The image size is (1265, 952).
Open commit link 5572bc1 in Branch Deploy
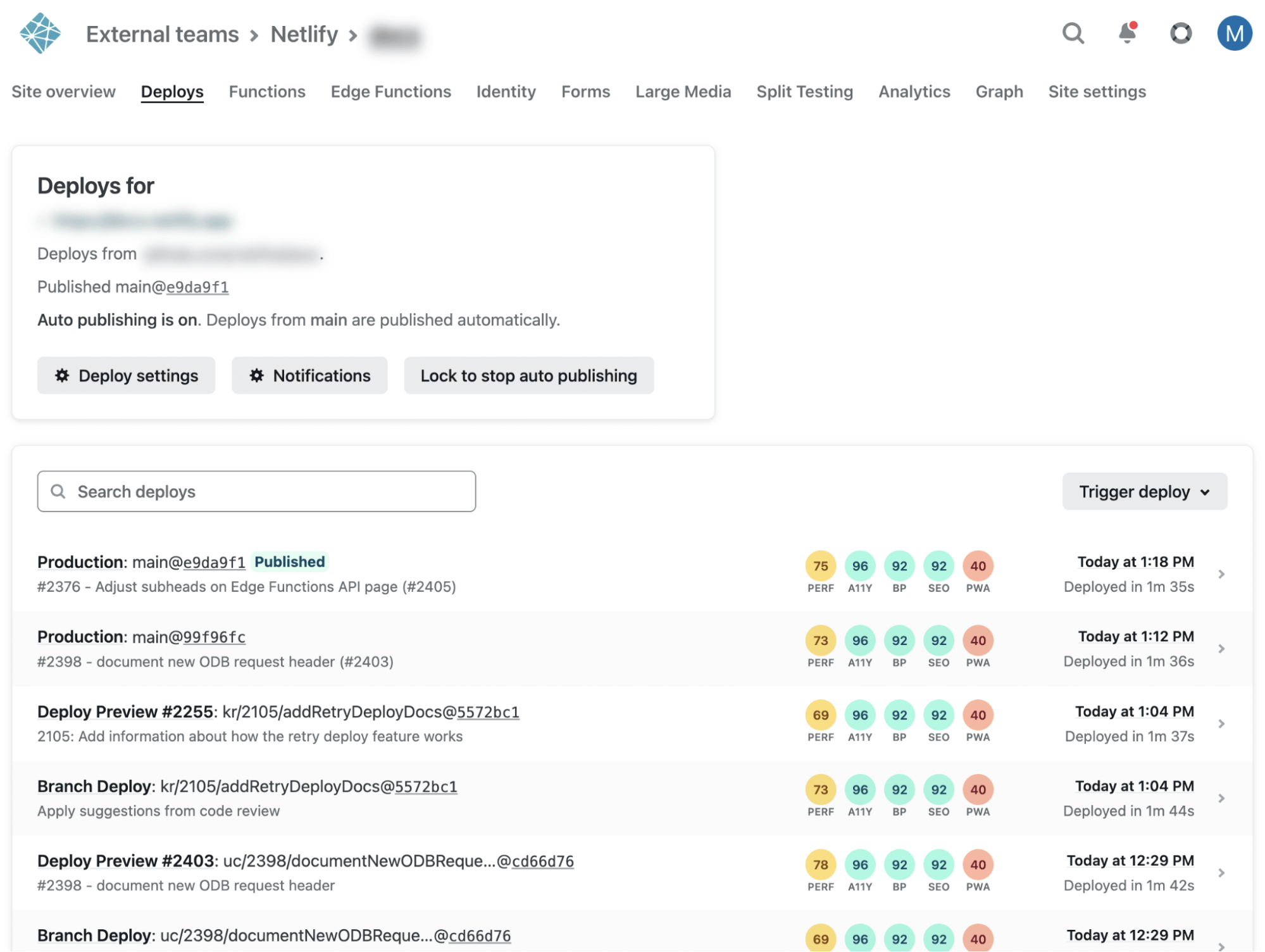coord(426,787)
